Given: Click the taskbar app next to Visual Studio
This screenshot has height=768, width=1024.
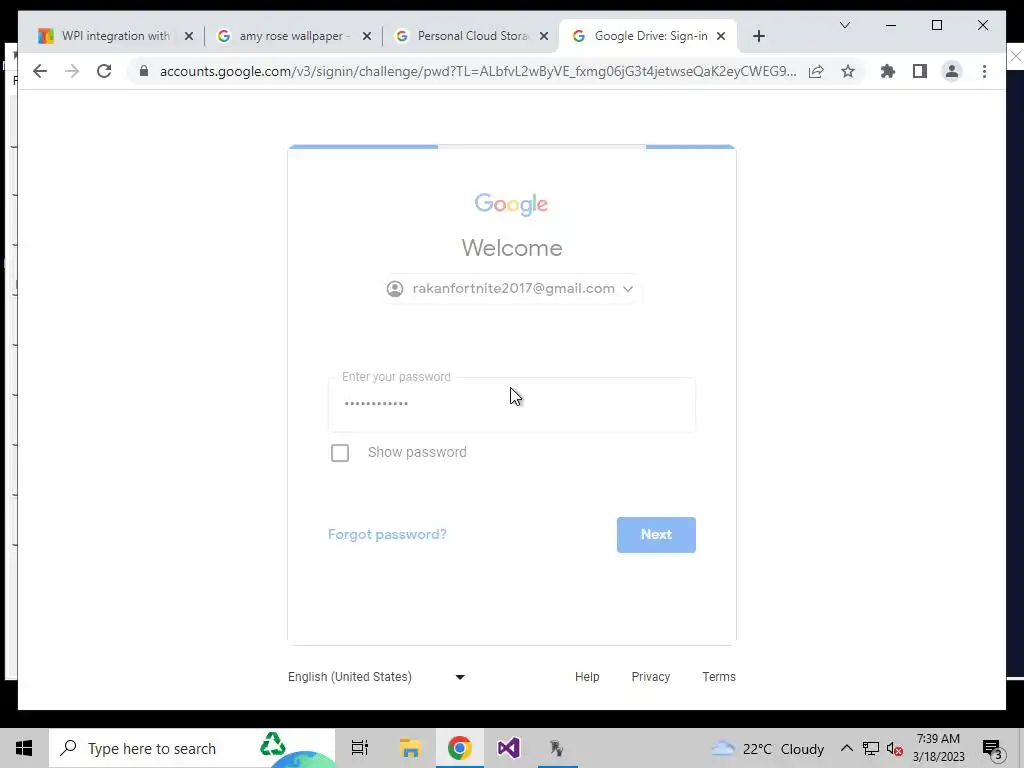Looking at the screenshot, I should [x=558, y=748].
